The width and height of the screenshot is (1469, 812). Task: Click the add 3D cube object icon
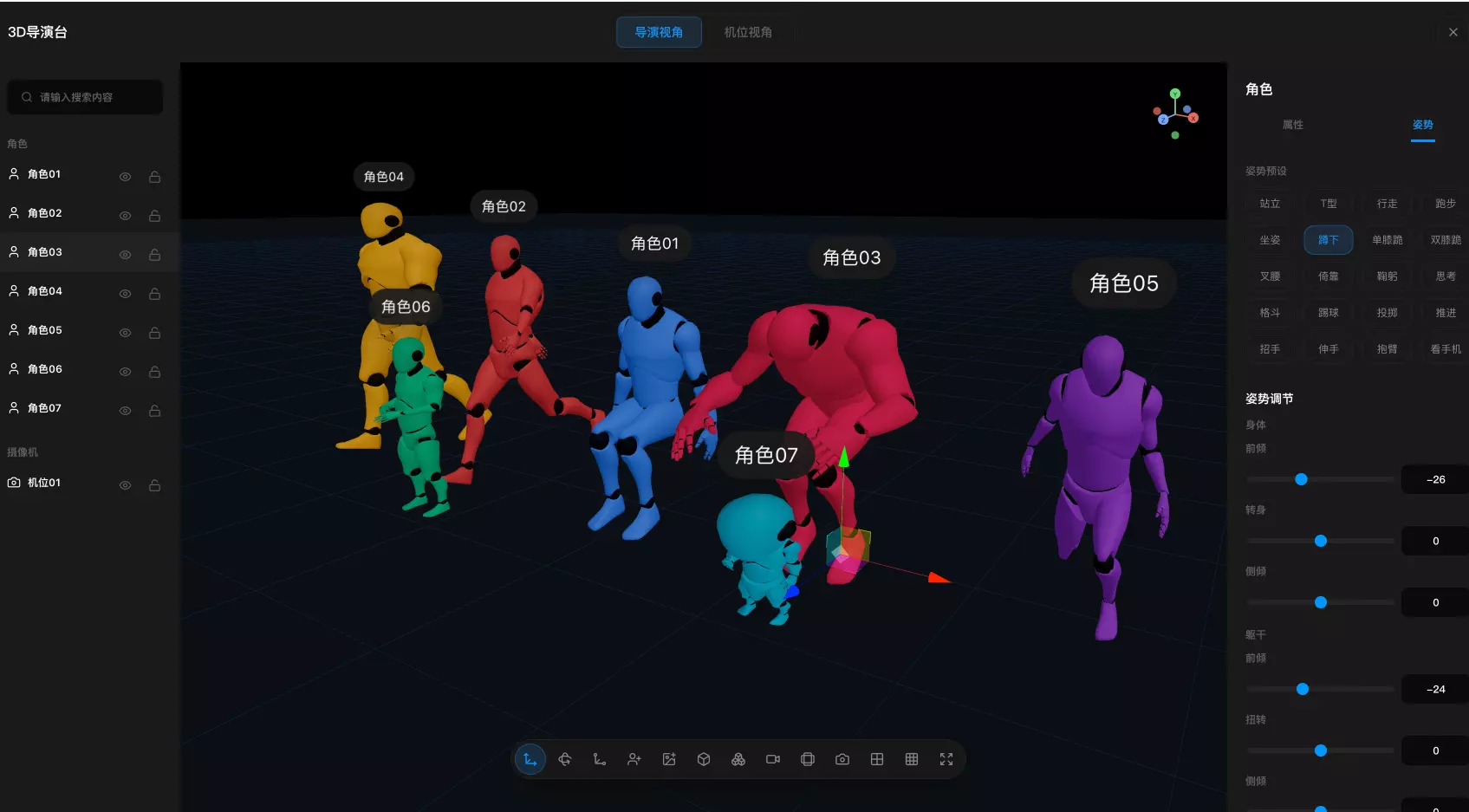click(704, 759)
